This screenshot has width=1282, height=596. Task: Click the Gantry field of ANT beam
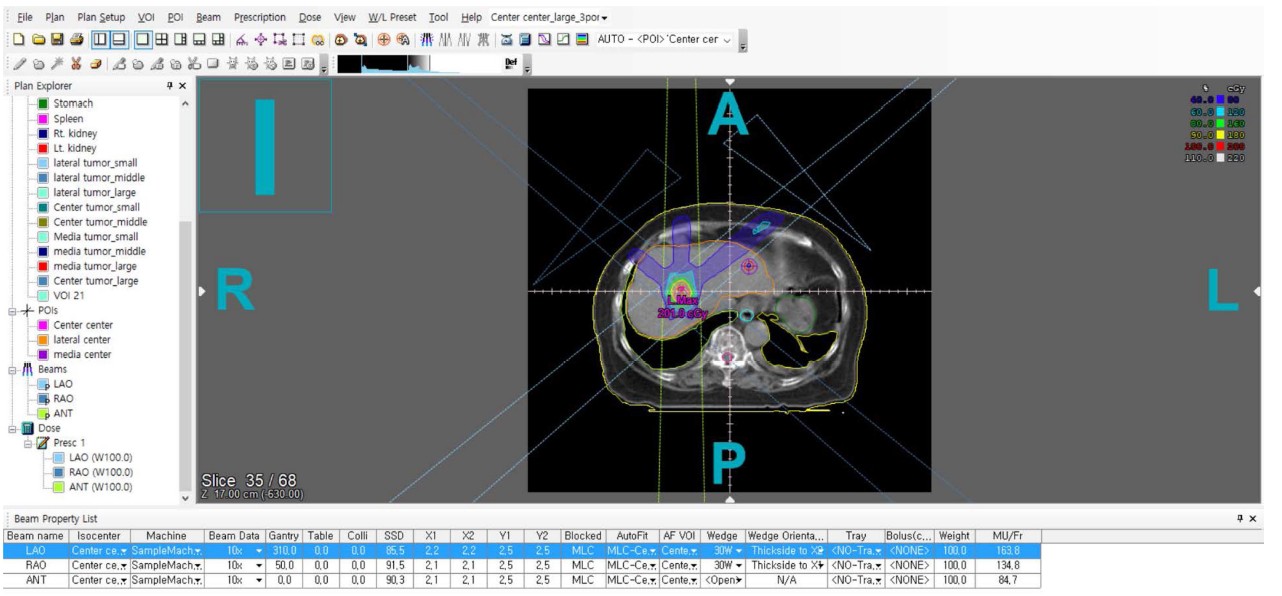tap(283, 580)
